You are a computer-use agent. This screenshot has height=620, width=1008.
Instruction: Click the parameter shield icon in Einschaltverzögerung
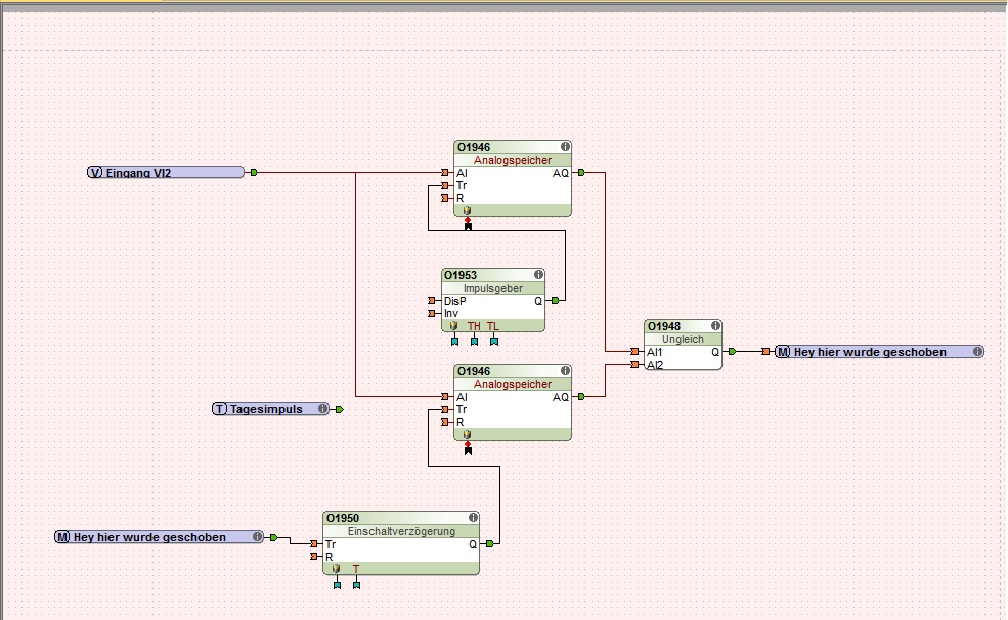coord(336,569)
